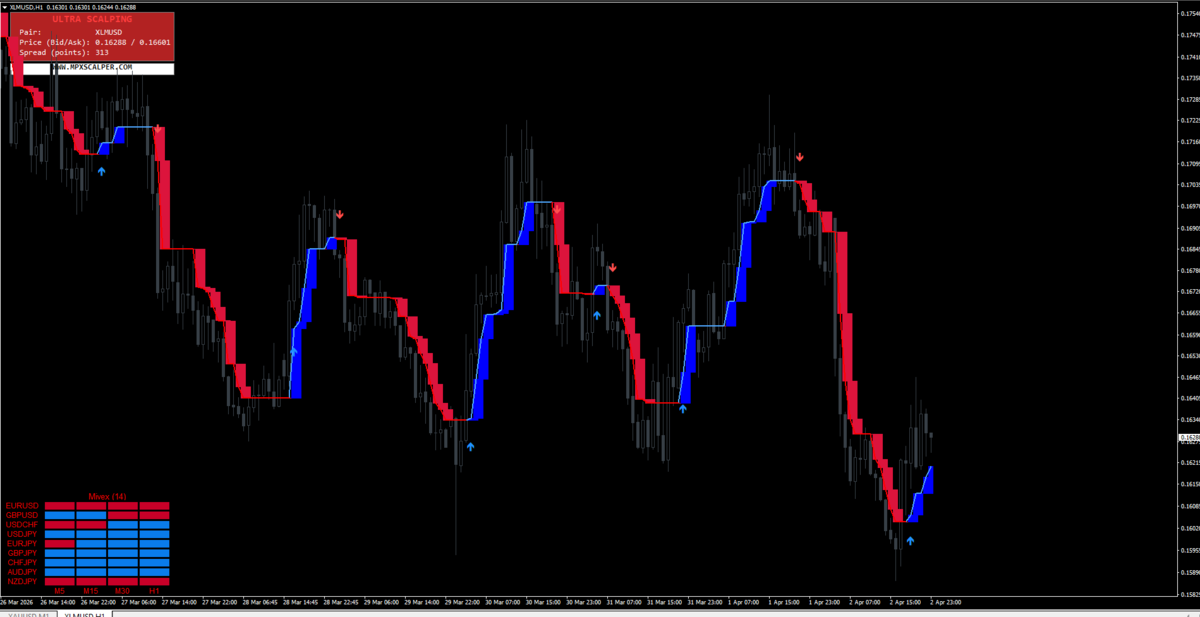Click the blue buy arrow above 29 Mar 22:00
Viewport: 1200px width, 617px height.
pyautogui.click(x=470, y=447)
